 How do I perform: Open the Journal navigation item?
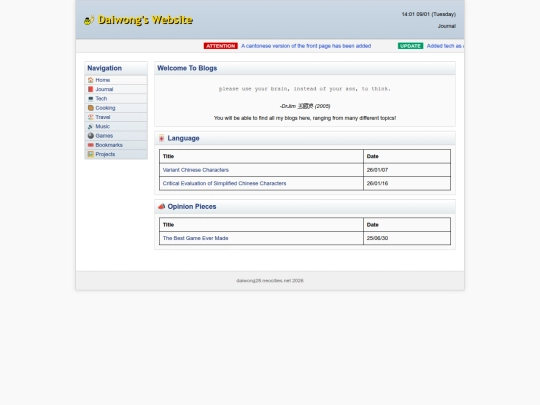[116, 89]
